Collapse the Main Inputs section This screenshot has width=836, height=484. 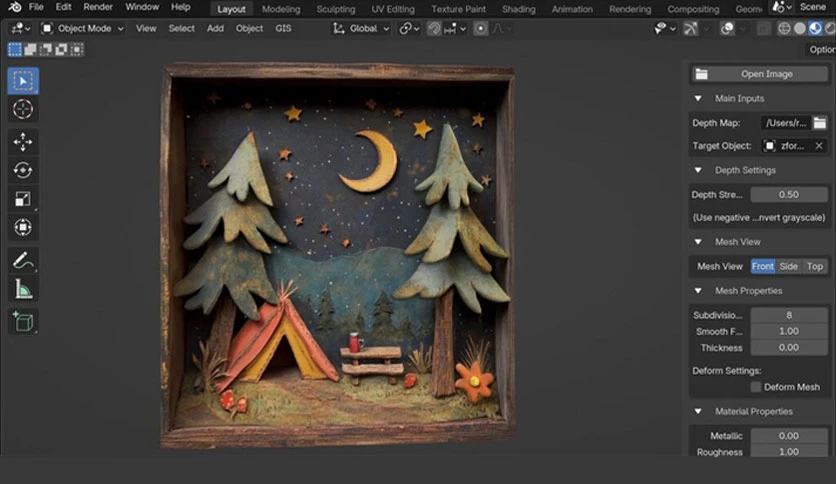(x=698, y=99)
